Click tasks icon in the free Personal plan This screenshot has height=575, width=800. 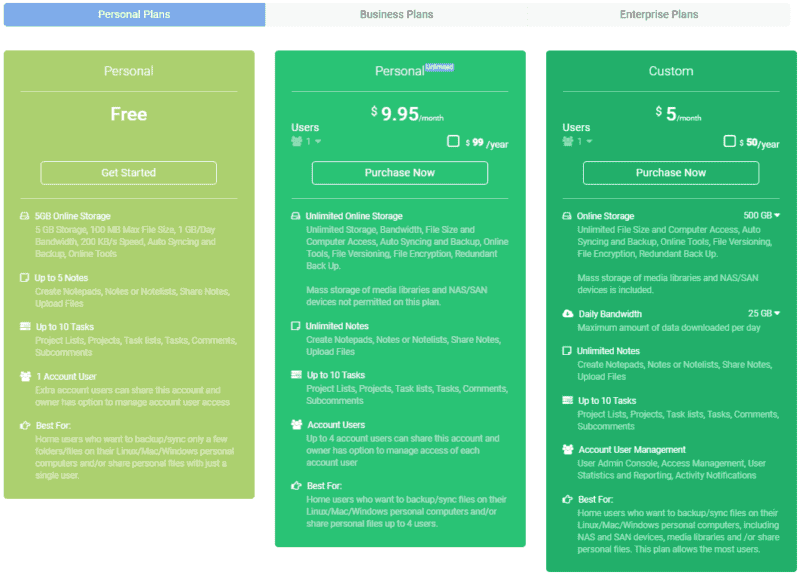[x=24, y=327]
